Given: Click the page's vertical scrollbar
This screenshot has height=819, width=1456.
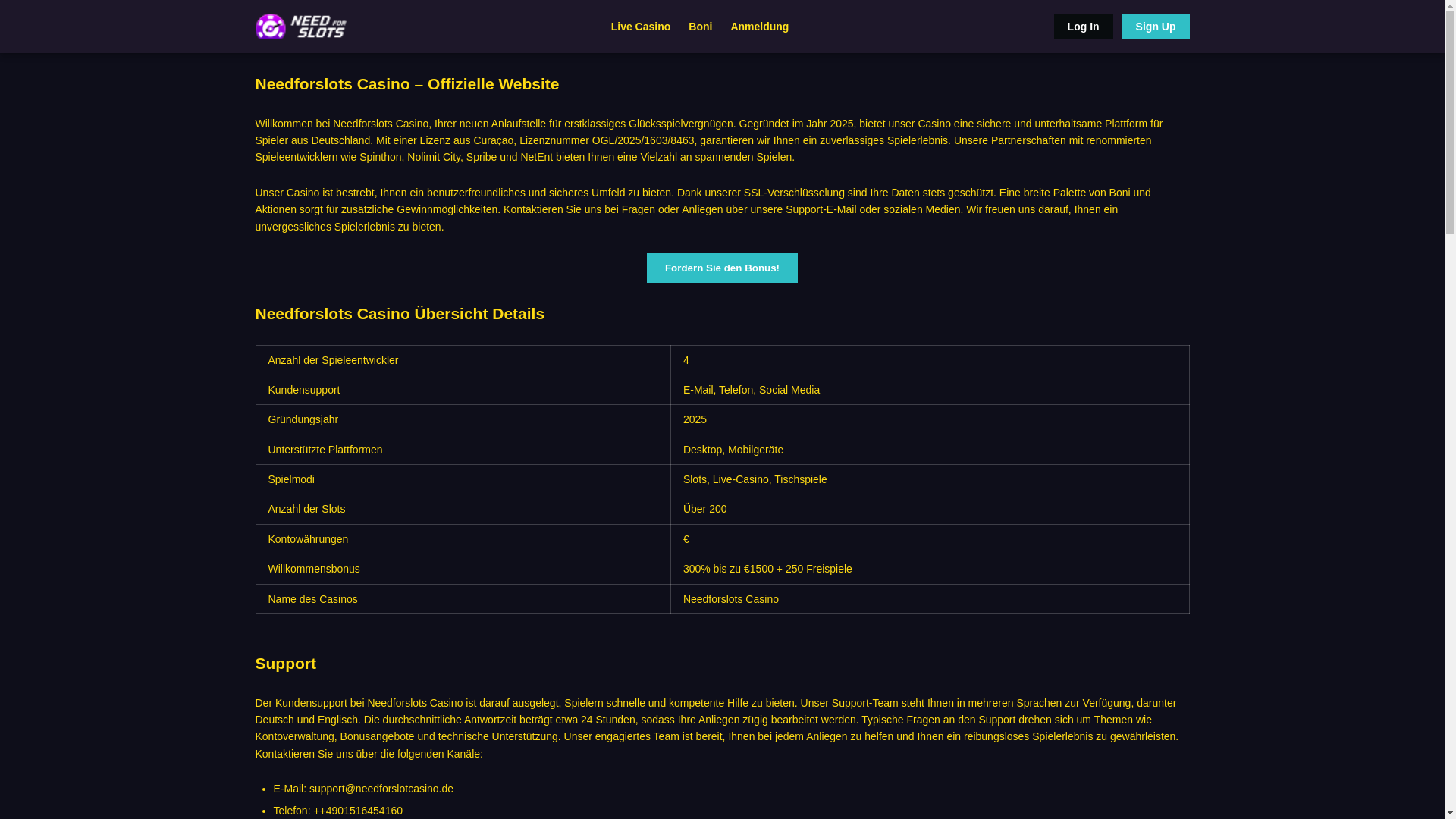Looking at the screenshot, I should [x=1450, y=409].
